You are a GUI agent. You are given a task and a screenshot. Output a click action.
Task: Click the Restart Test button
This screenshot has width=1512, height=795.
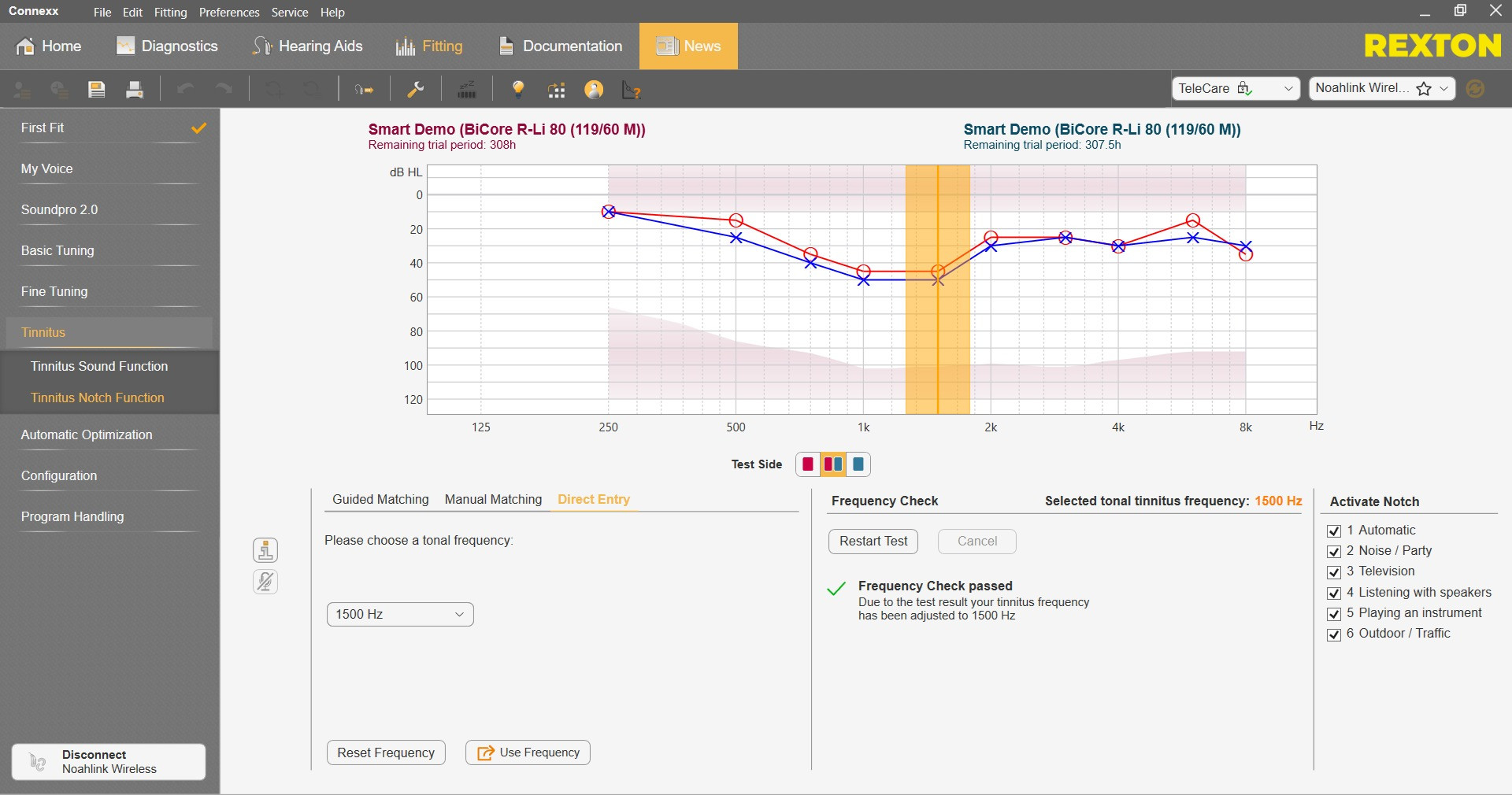[873, 541]
